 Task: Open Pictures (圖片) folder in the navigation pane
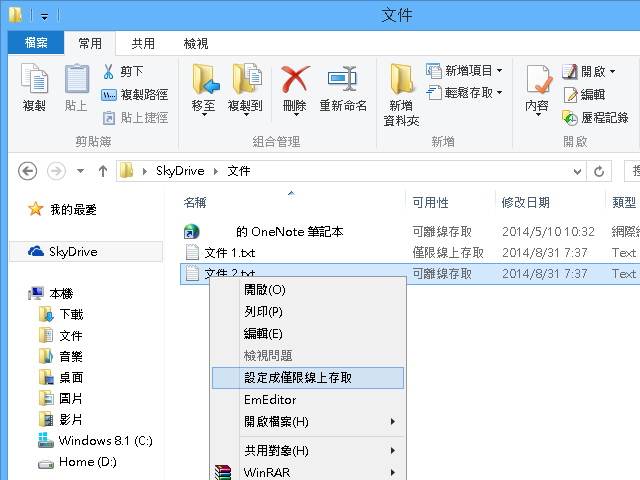[x=61, y=398]
